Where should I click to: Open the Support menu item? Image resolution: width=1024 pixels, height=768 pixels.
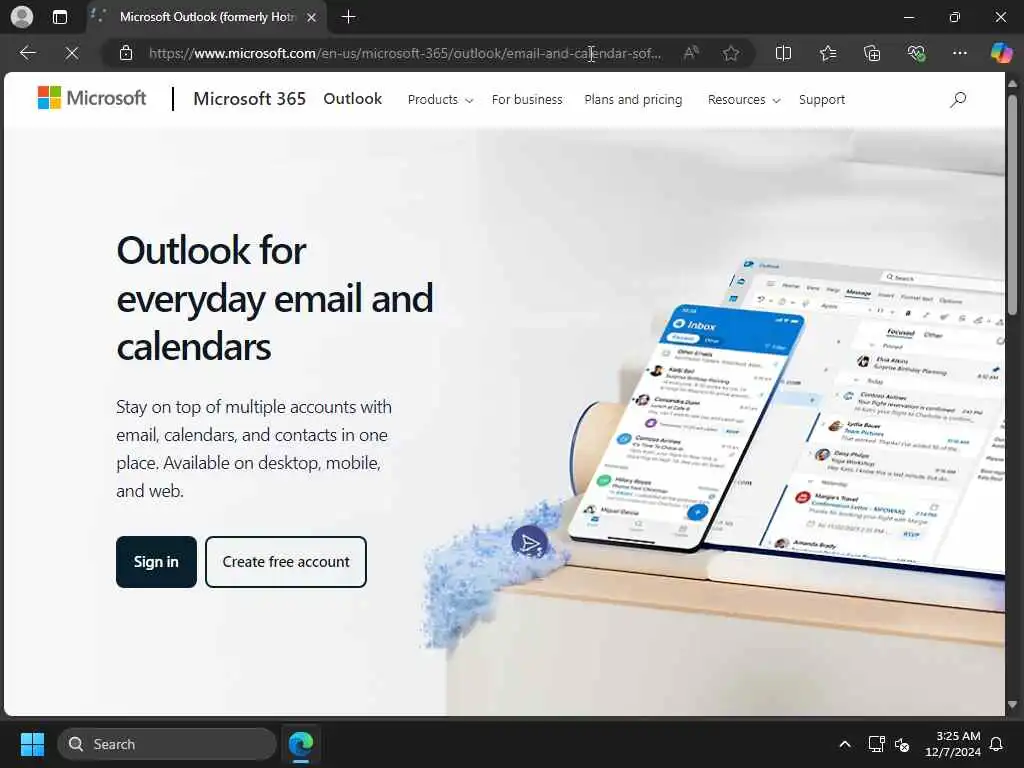(x=822, y=99)
